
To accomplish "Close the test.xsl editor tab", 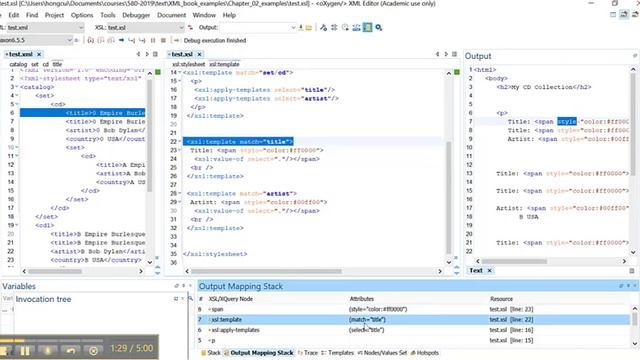I will pyautogui.click(x=200, y=54).
